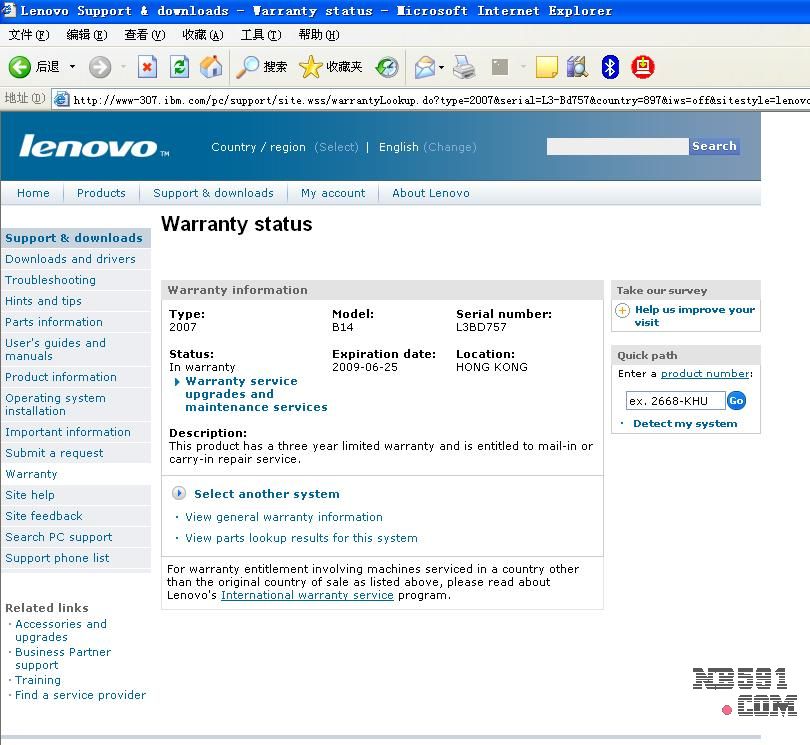Click the product number input field
This screenshot has width=810, height=745.
(x=674, y=401)
